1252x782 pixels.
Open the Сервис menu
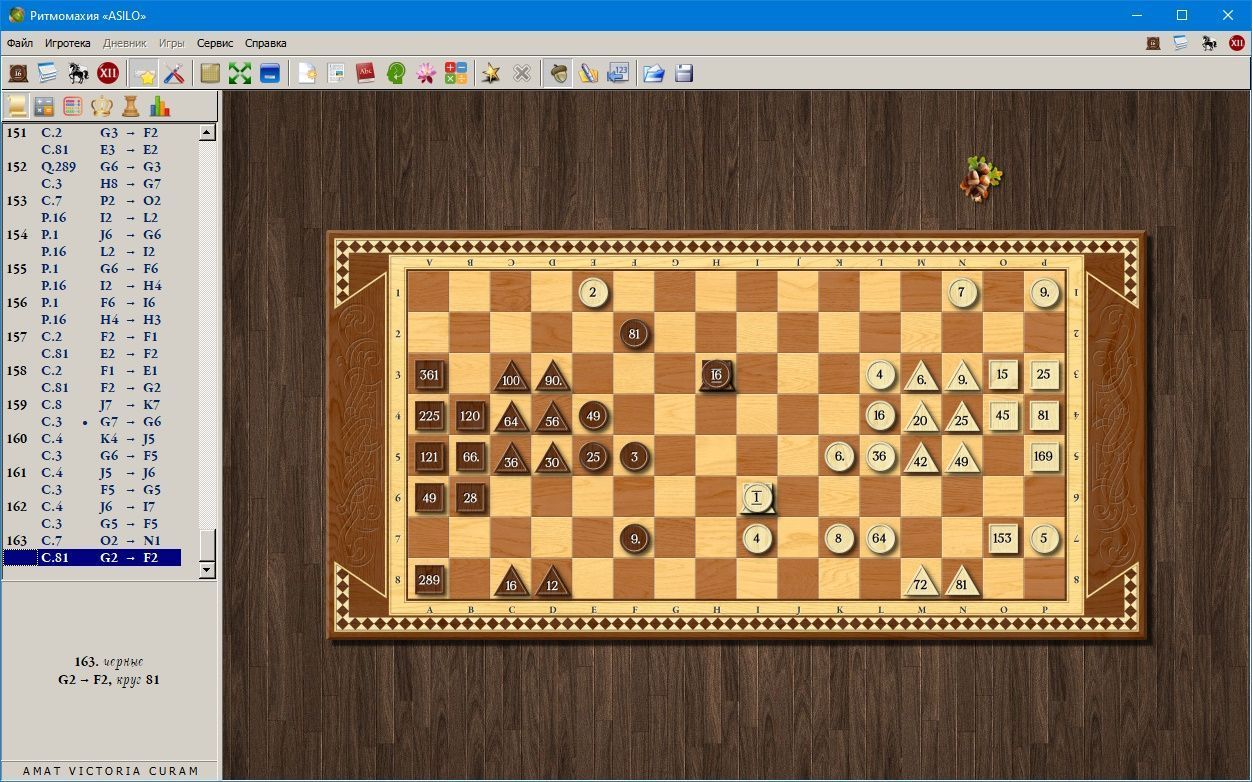click(x=214, y=43)
